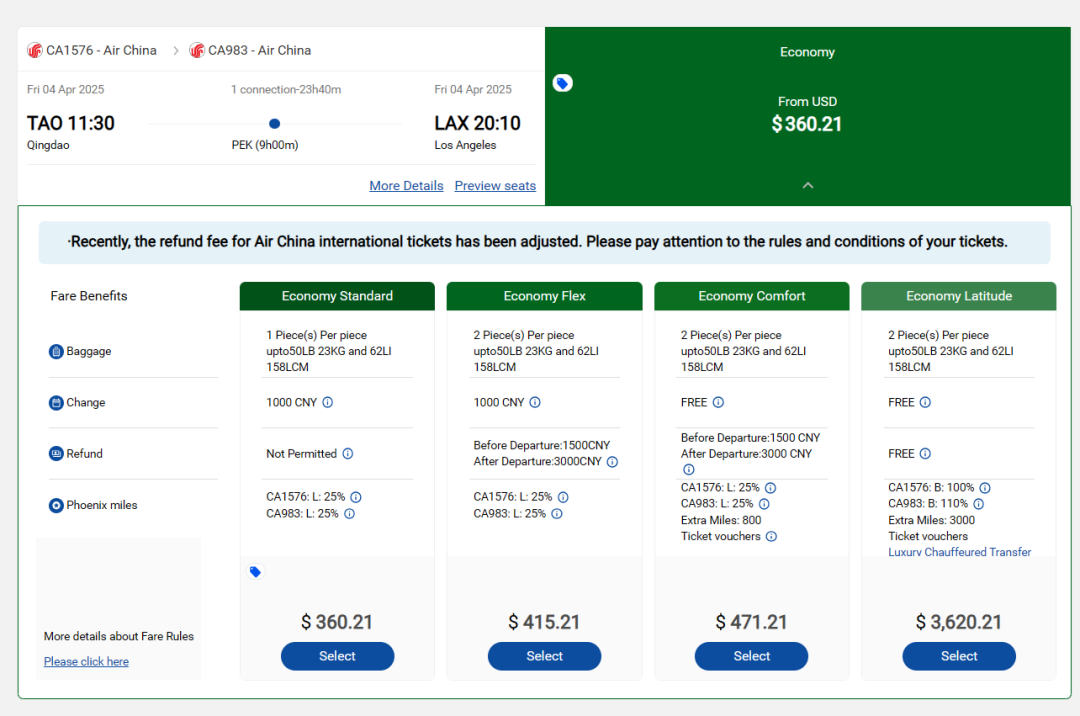Open the info icon next to Economy Latitude's FREE refund

point(925,454)
